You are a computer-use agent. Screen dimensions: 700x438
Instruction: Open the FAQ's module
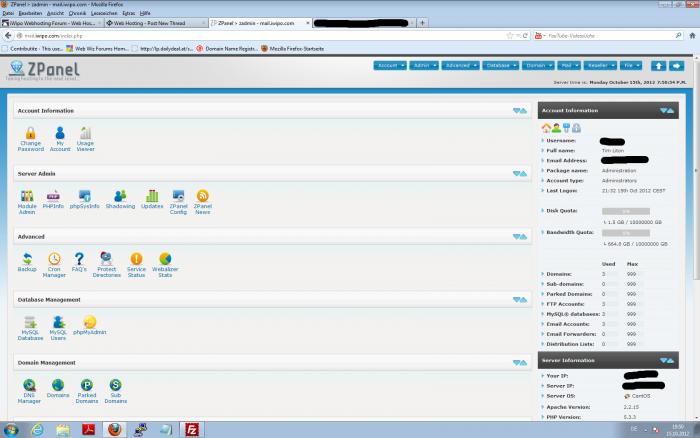[79, 263]
